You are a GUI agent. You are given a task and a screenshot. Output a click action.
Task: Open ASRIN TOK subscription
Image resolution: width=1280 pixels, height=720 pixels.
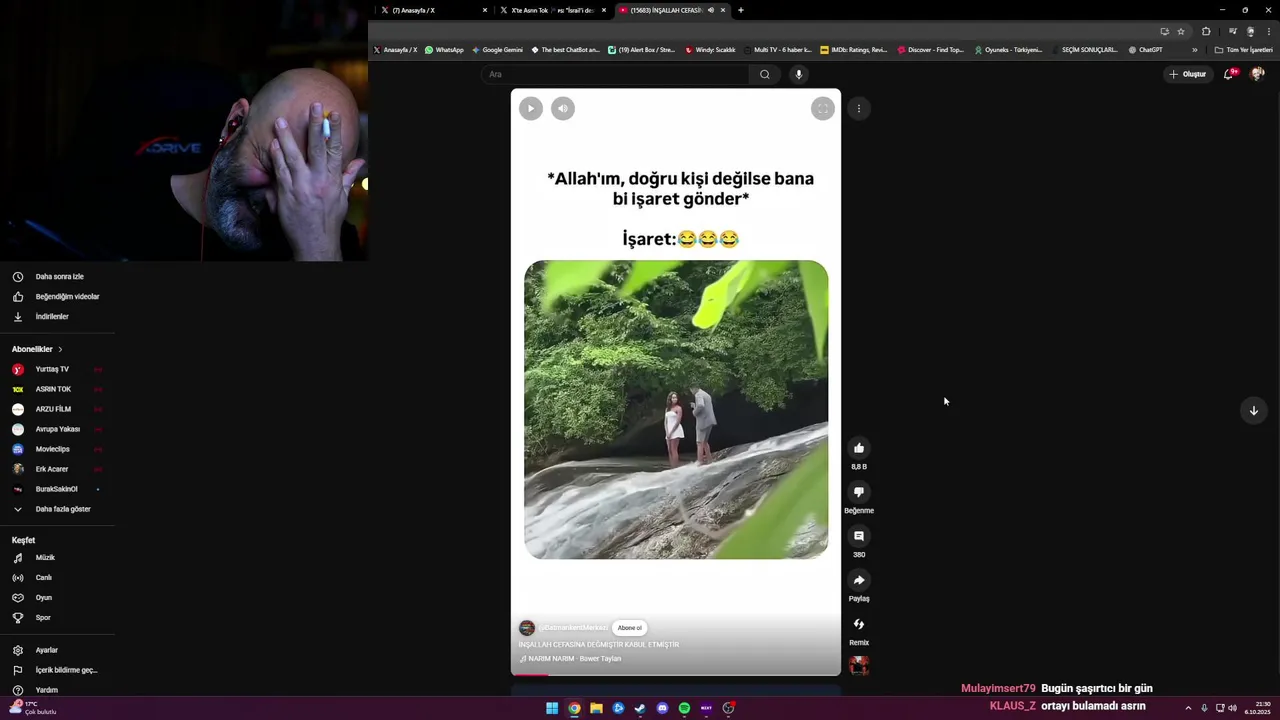tap(57, 389)
